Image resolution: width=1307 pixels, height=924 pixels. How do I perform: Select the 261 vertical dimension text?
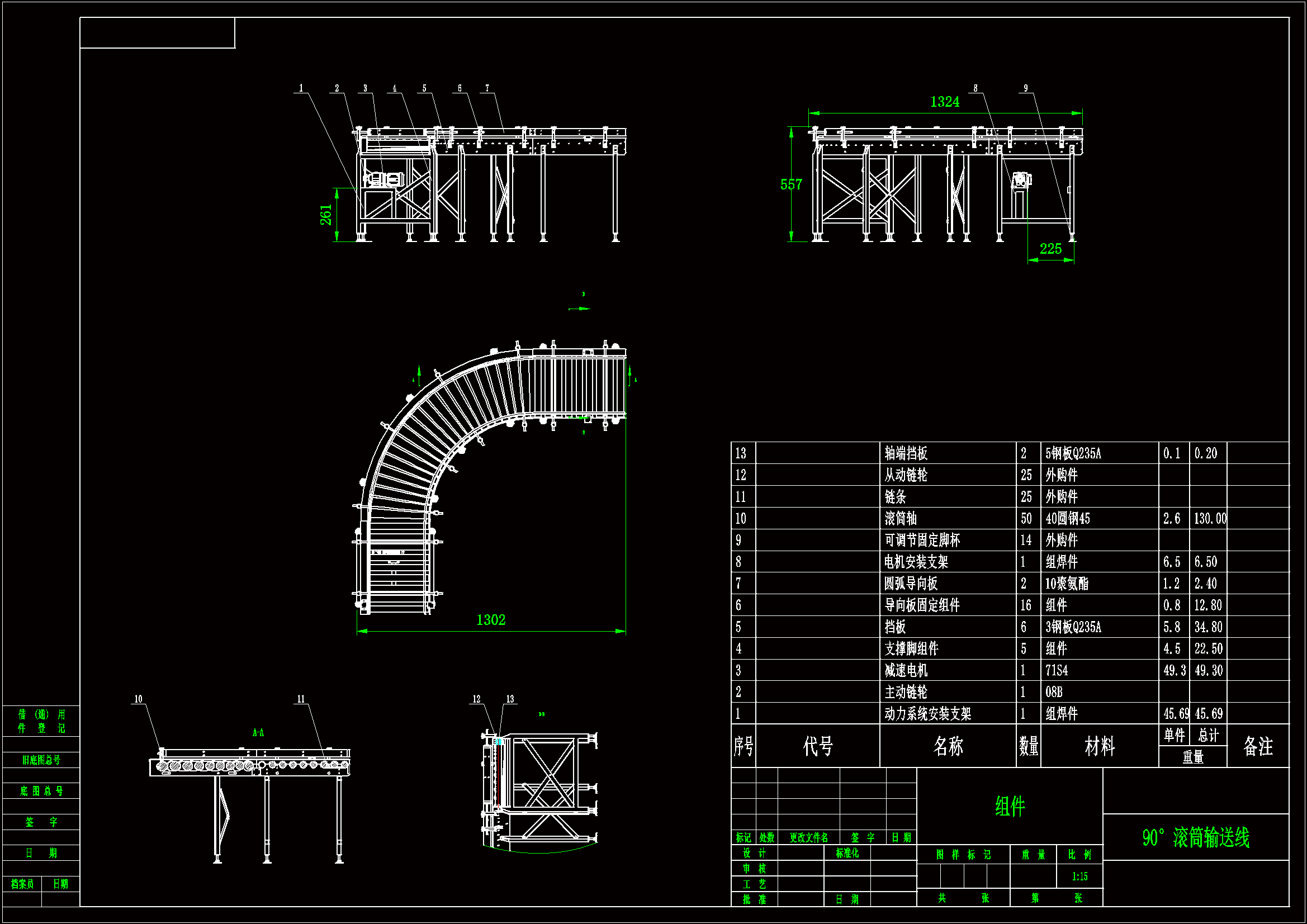point(325,215)
